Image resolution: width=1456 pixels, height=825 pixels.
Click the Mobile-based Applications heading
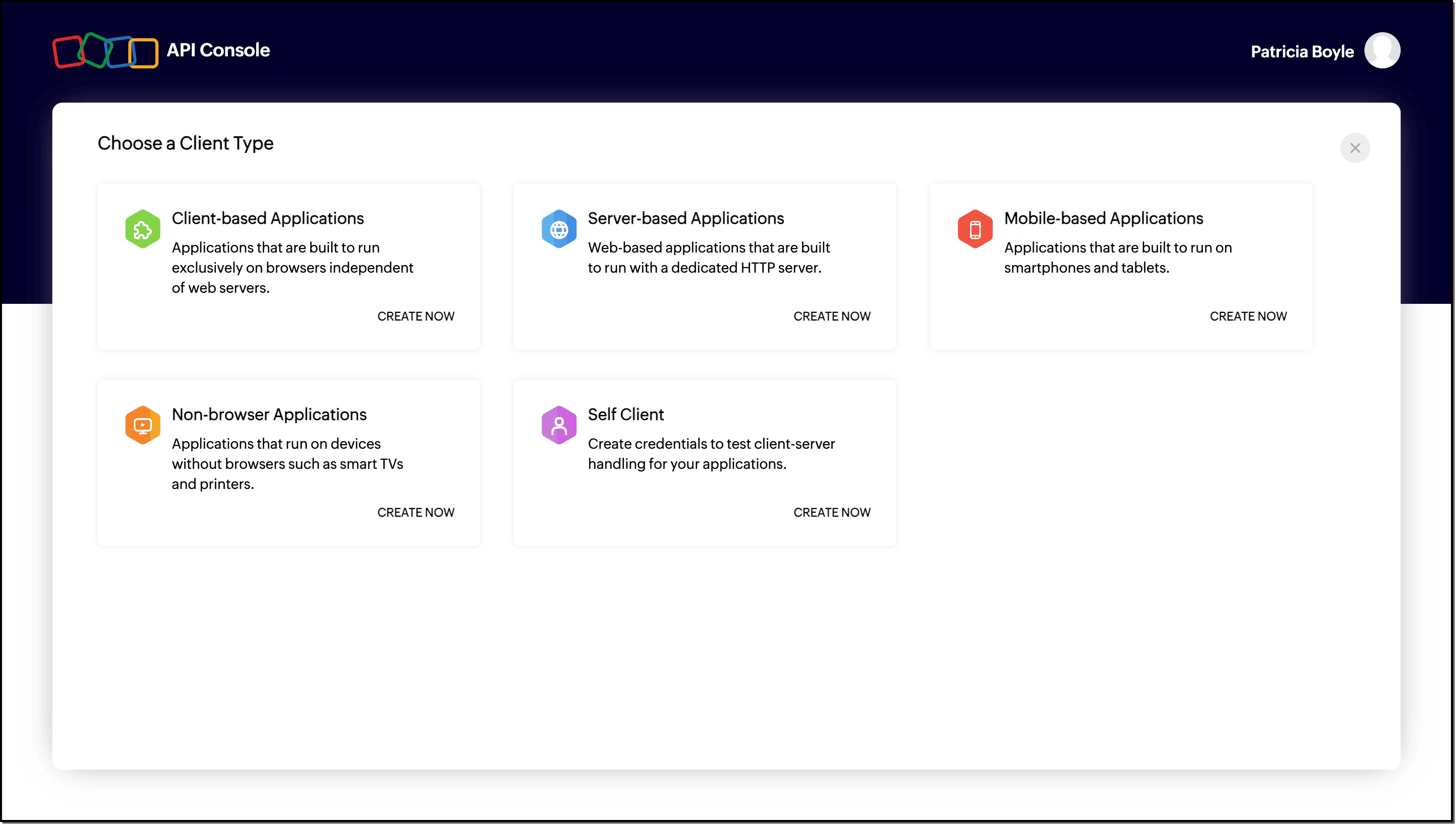[x=1103, y=218]
